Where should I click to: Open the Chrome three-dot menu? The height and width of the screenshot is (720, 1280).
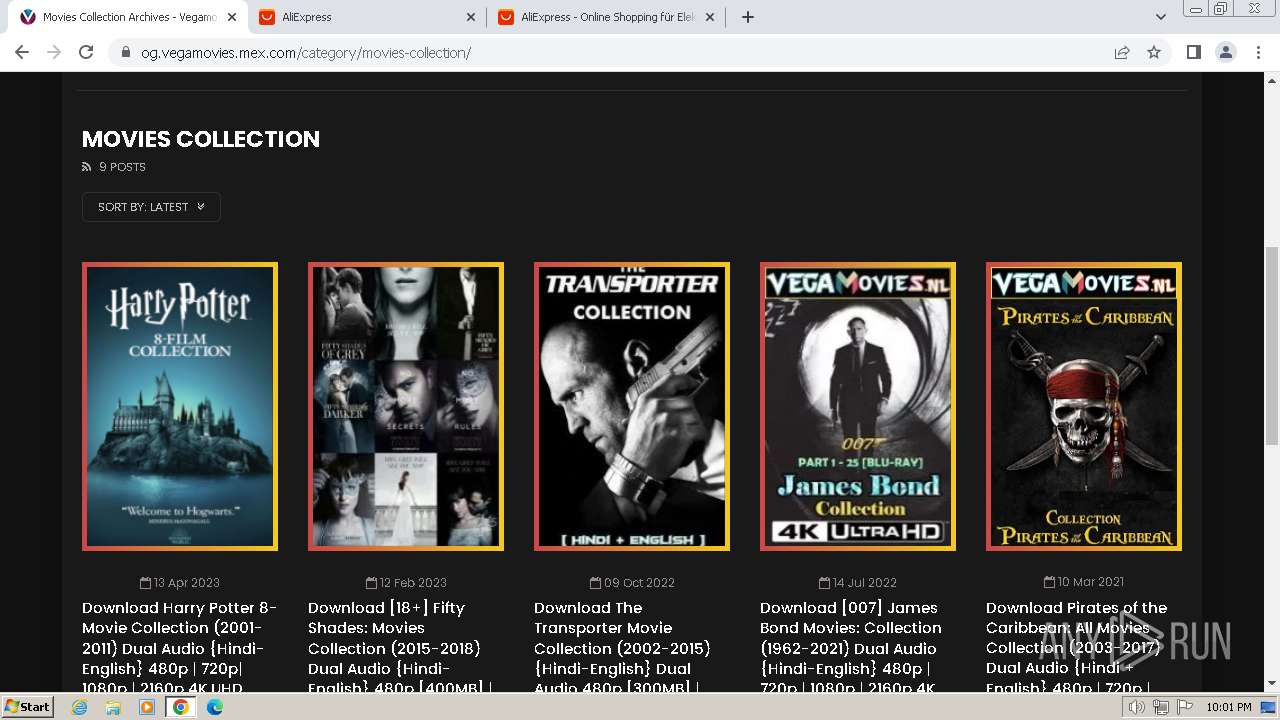click(1258, 52)
